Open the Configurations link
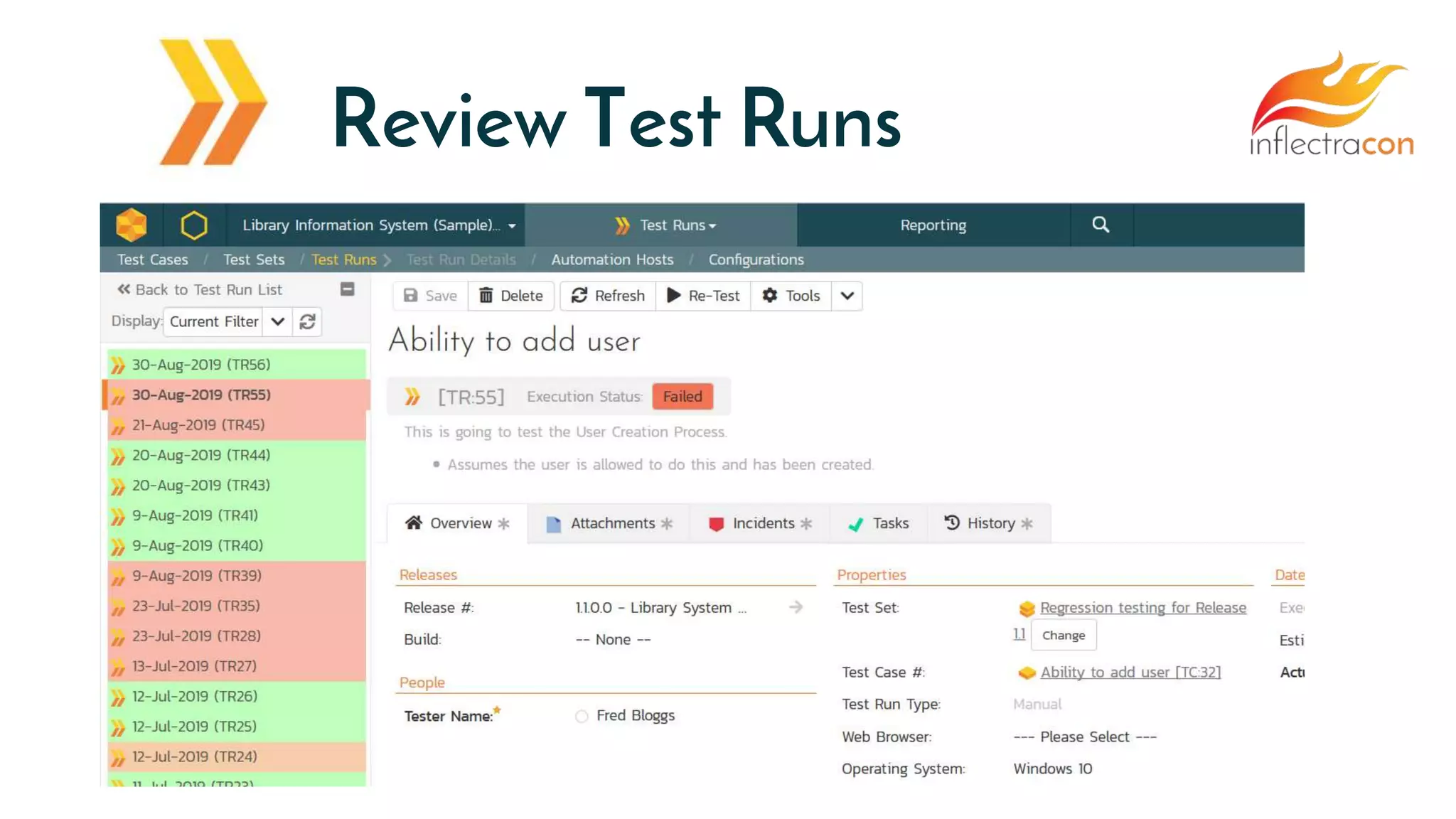Image resolution: width=1456 pixels, height=819 pixels. coord(756,260)
